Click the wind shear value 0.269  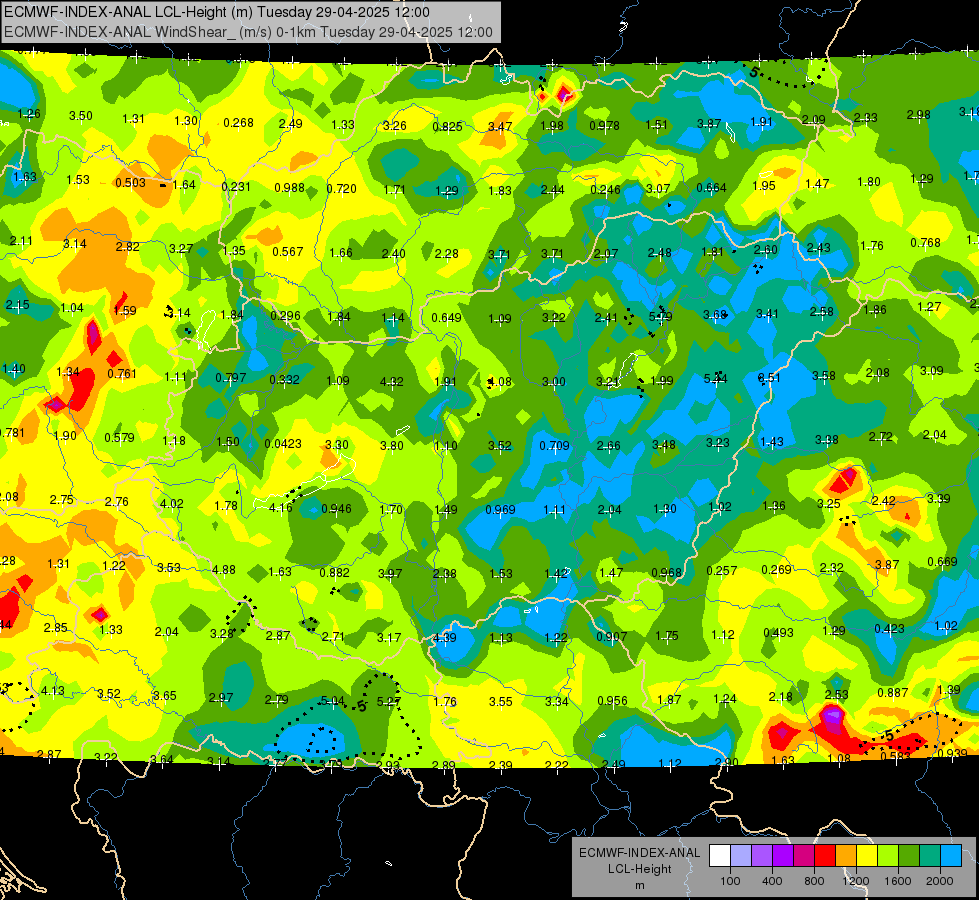(x=777, y=570)
